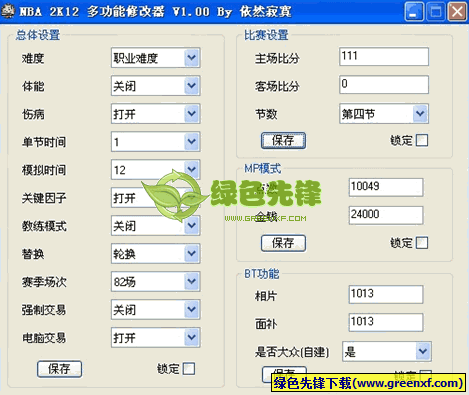Open the 是否大众(自建) dropdown
The height and width of the screenshot is (395, 469).
pyautogui.click(x=423, y=351)
